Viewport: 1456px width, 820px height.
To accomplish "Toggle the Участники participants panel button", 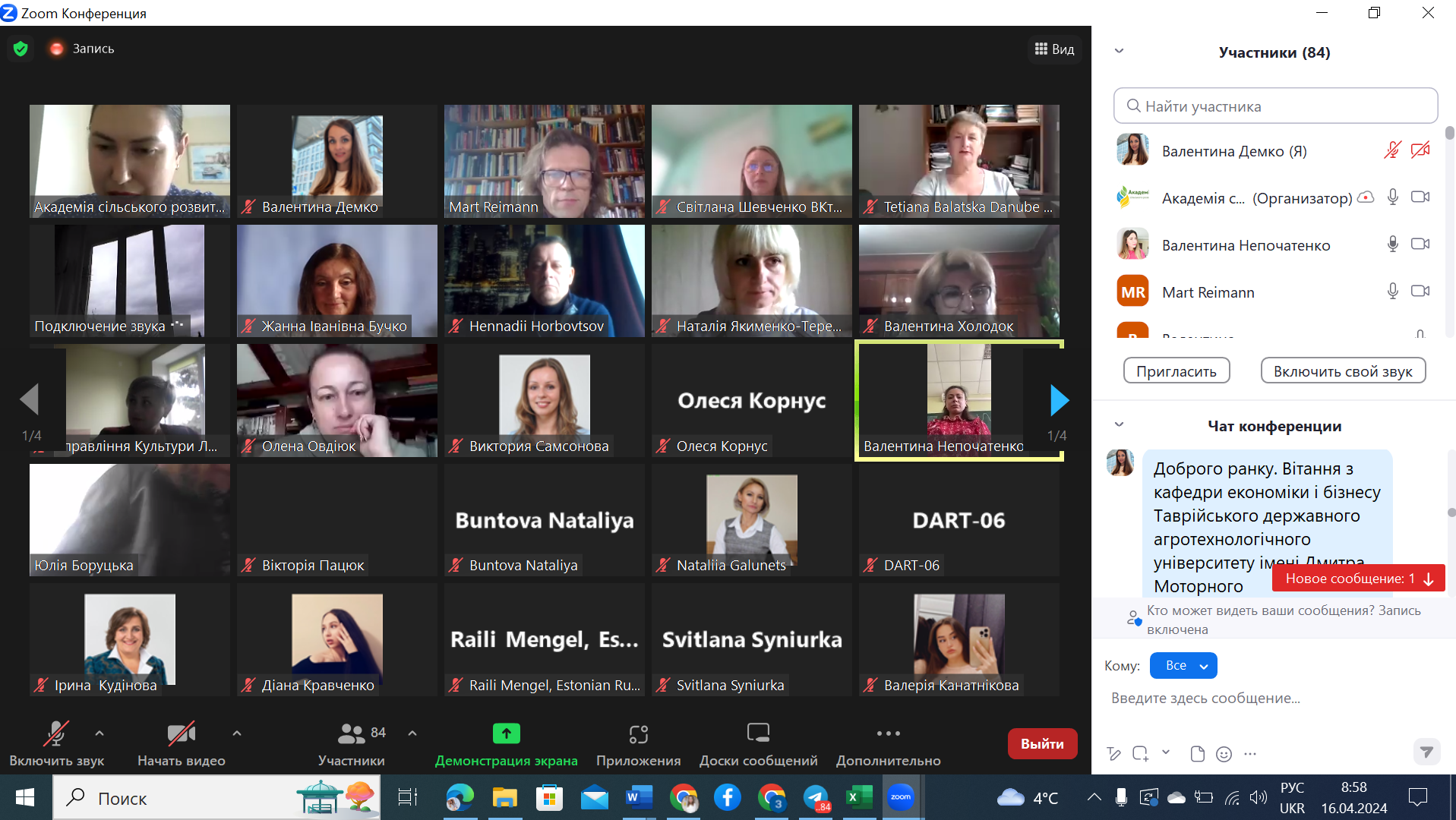I will tap(352, 734).
